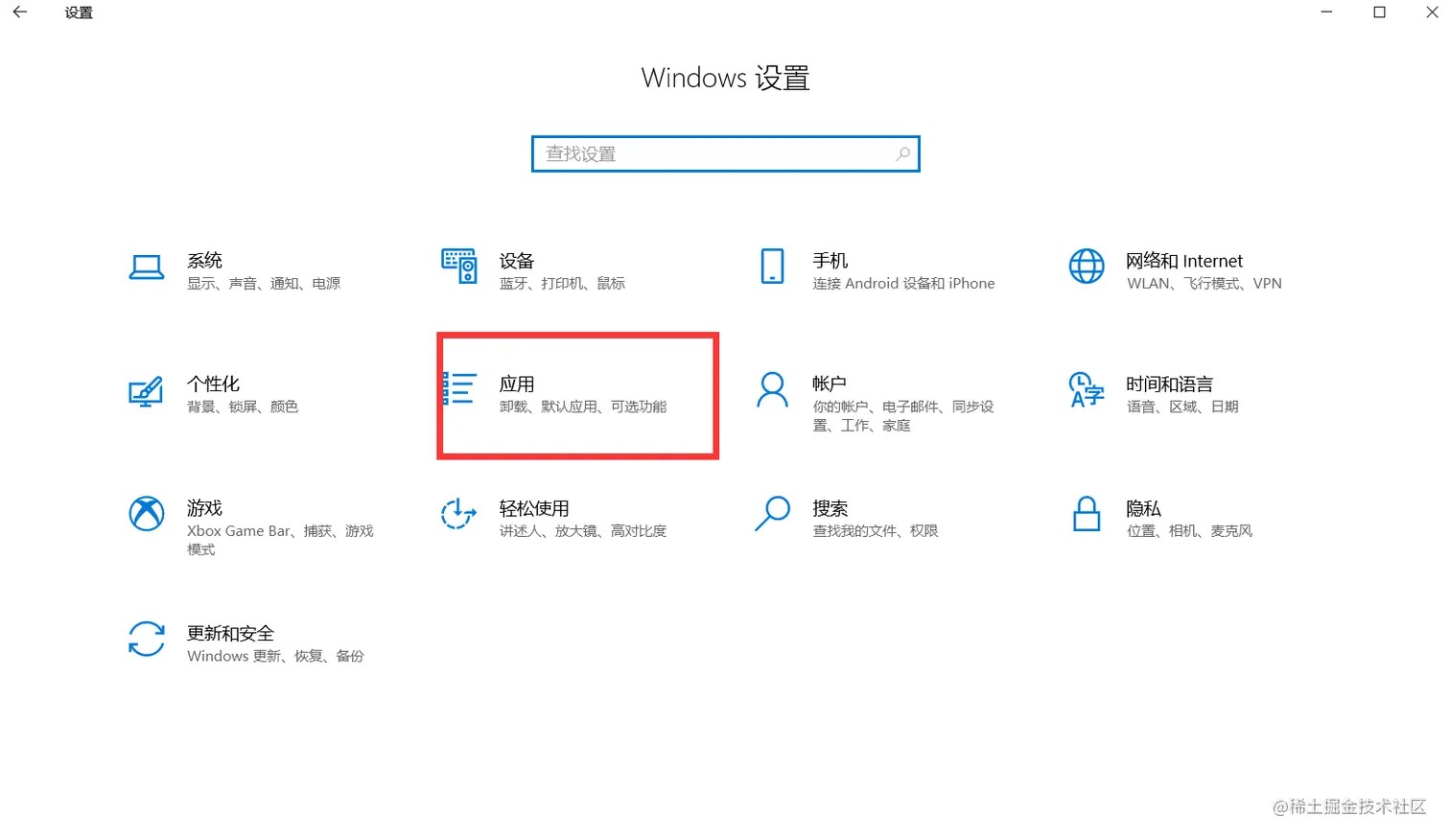Open the 个性化 paintbrush icon

[146, 390]
